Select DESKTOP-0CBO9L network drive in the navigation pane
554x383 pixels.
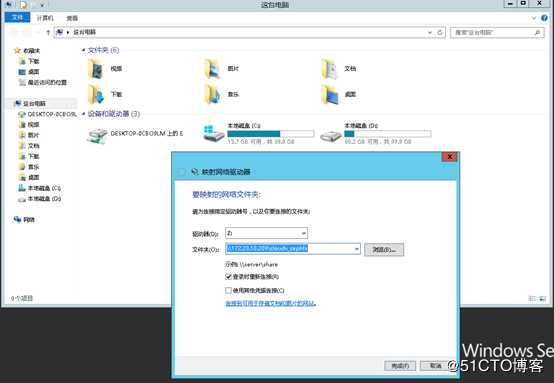tap(47, 114)
